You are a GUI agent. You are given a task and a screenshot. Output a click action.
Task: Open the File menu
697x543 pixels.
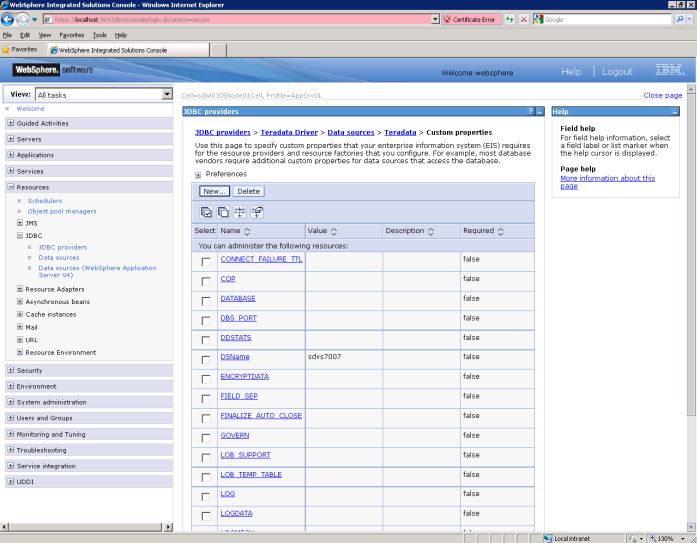tap(7, 35)
